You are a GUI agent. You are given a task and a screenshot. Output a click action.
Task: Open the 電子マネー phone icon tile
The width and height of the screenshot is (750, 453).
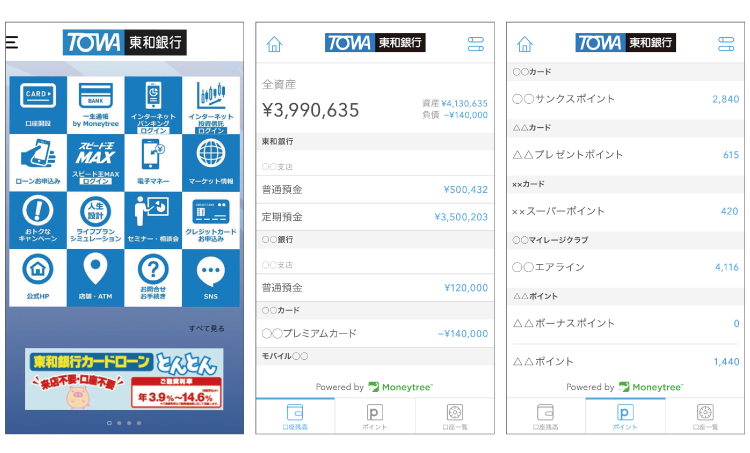click(153, 163)
